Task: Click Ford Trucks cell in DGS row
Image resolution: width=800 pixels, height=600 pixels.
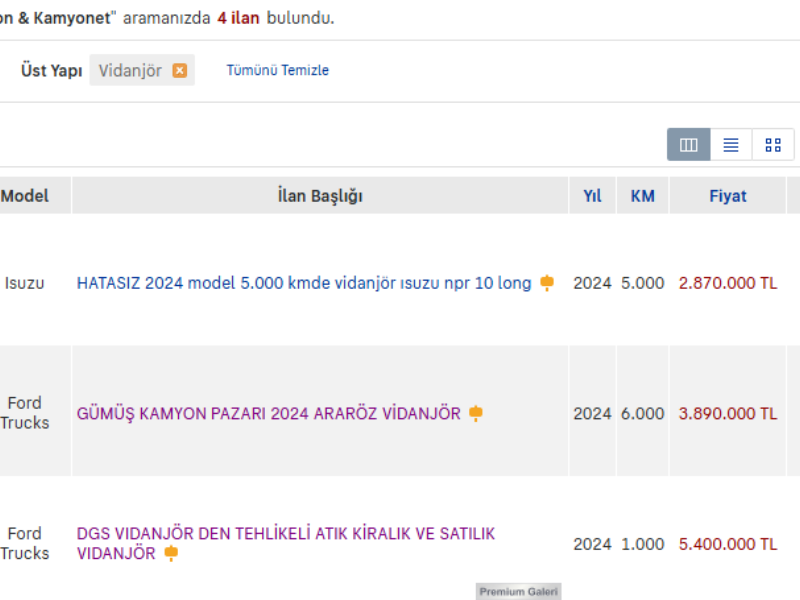Action: pos(24,543)
